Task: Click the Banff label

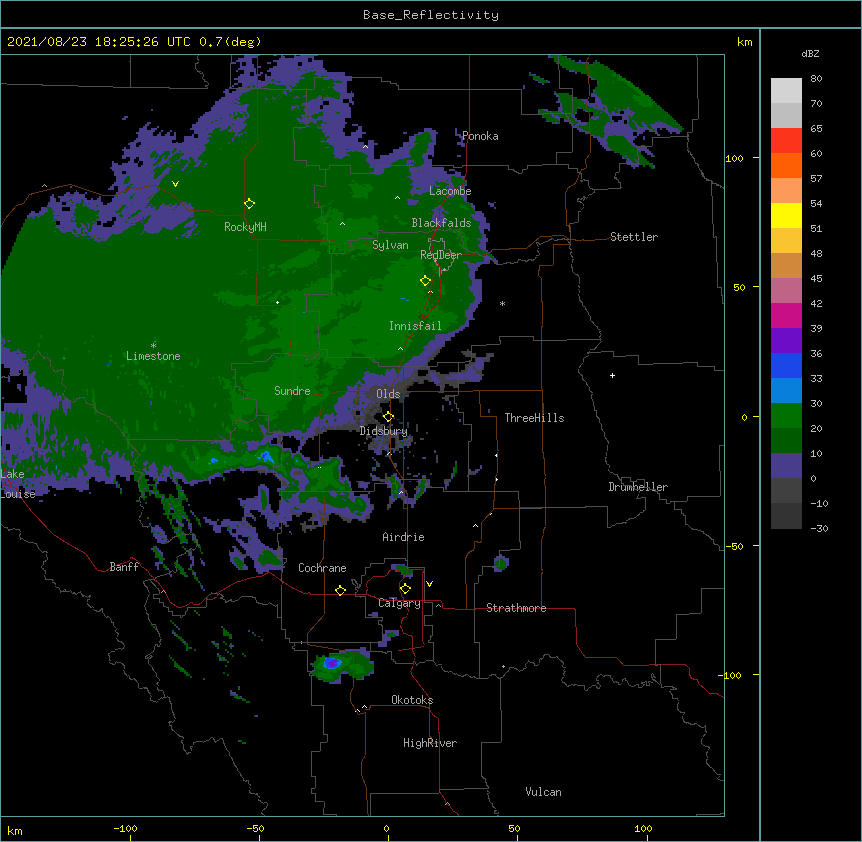Action: coord(124,567)
